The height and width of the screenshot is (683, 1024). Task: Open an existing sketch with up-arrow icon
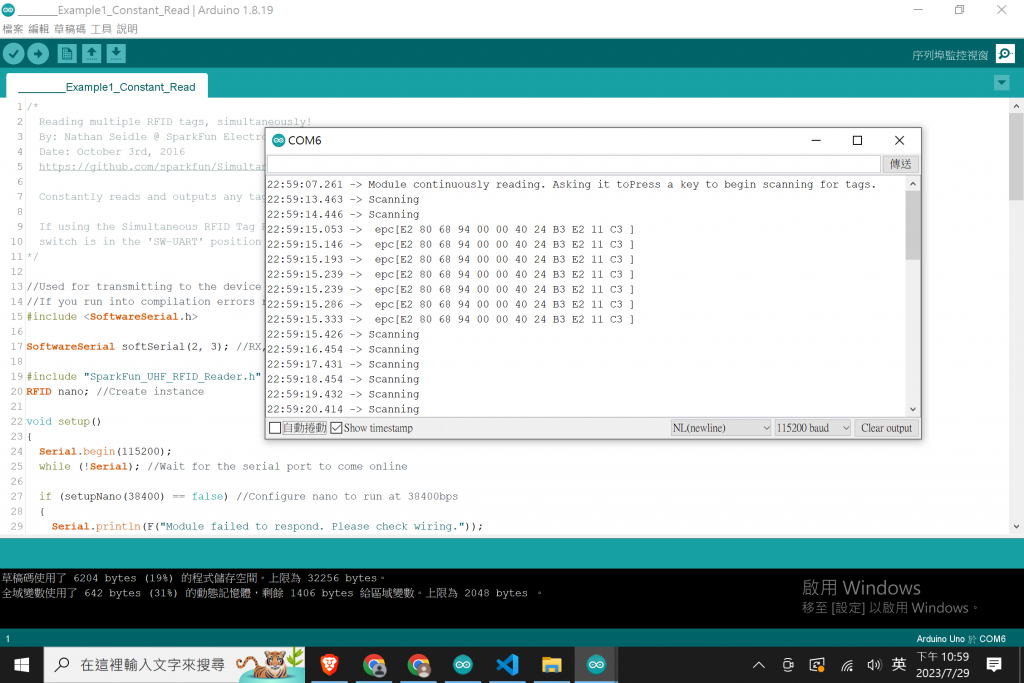click(91, 54)
